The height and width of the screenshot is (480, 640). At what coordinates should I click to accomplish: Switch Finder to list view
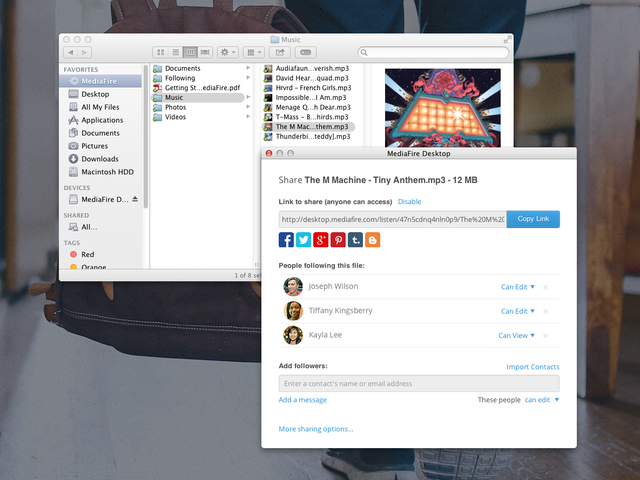coord(174,51)
